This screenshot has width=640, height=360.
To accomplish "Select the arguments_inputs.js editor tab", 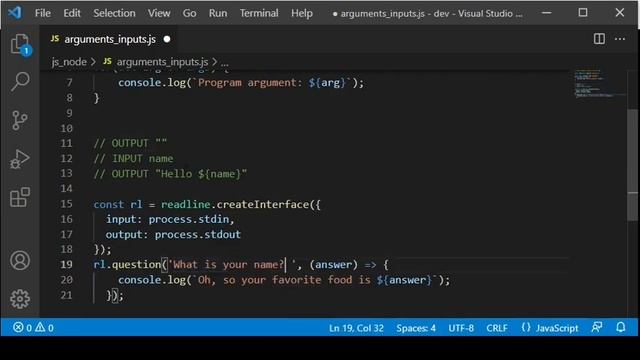I will [110, 39].
